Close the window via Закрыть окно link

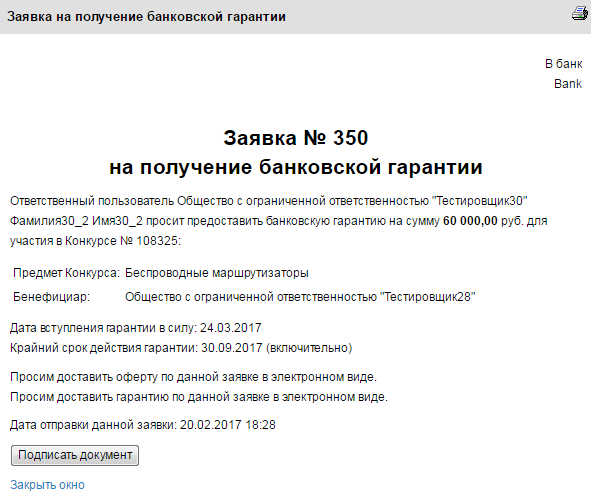coord(47,485)
